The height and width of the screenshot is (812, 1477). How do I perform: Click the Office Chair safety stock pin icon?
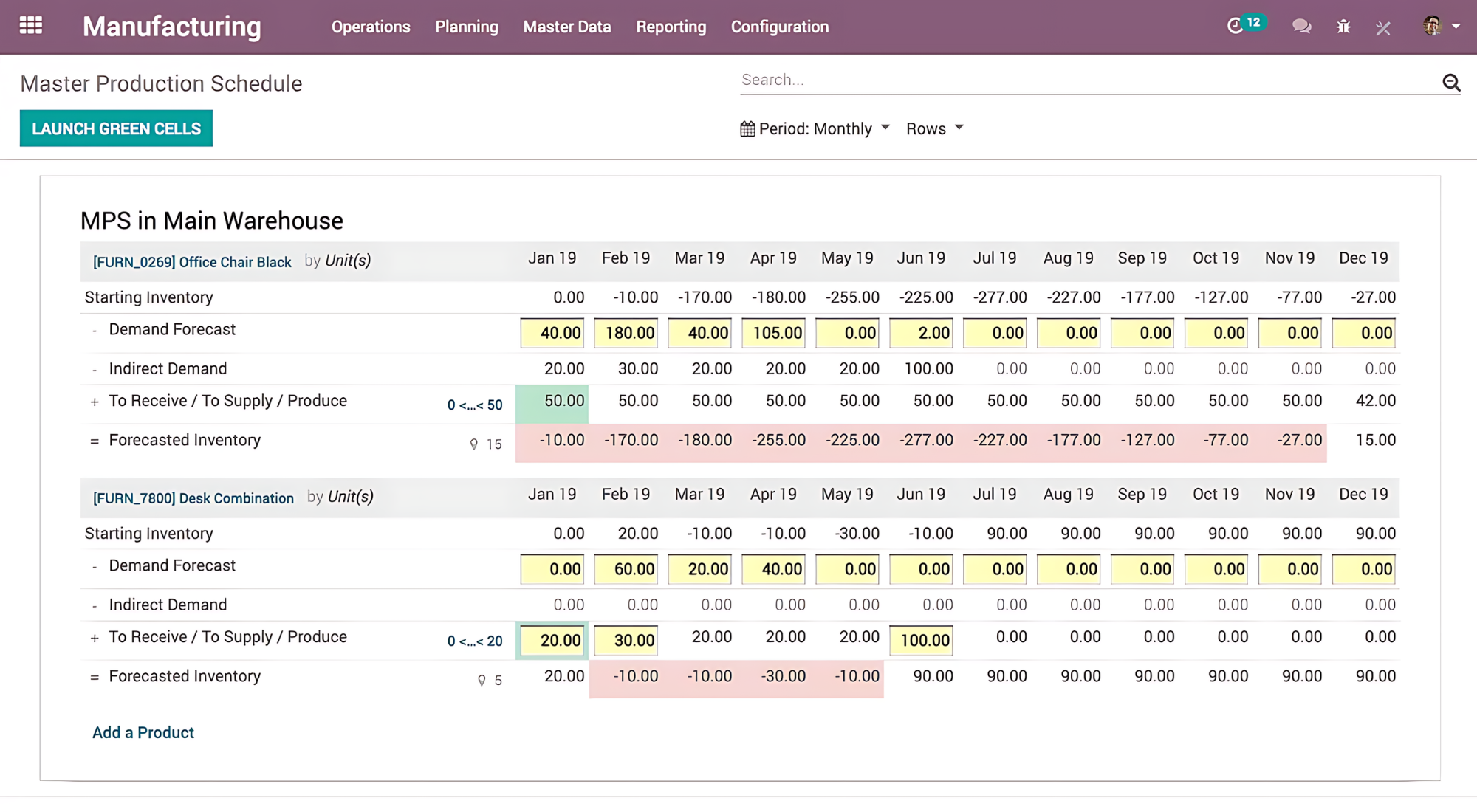474,444
